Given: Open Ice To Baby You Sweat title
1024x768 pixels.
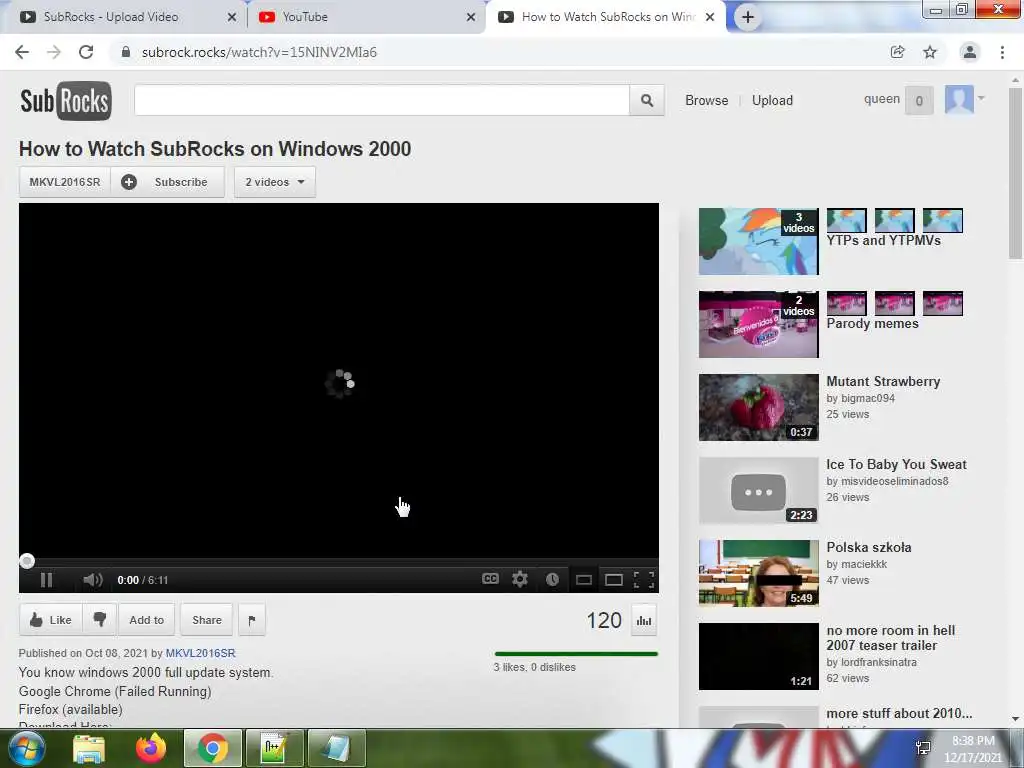Looking at the screenshot, I should point(896,464).
